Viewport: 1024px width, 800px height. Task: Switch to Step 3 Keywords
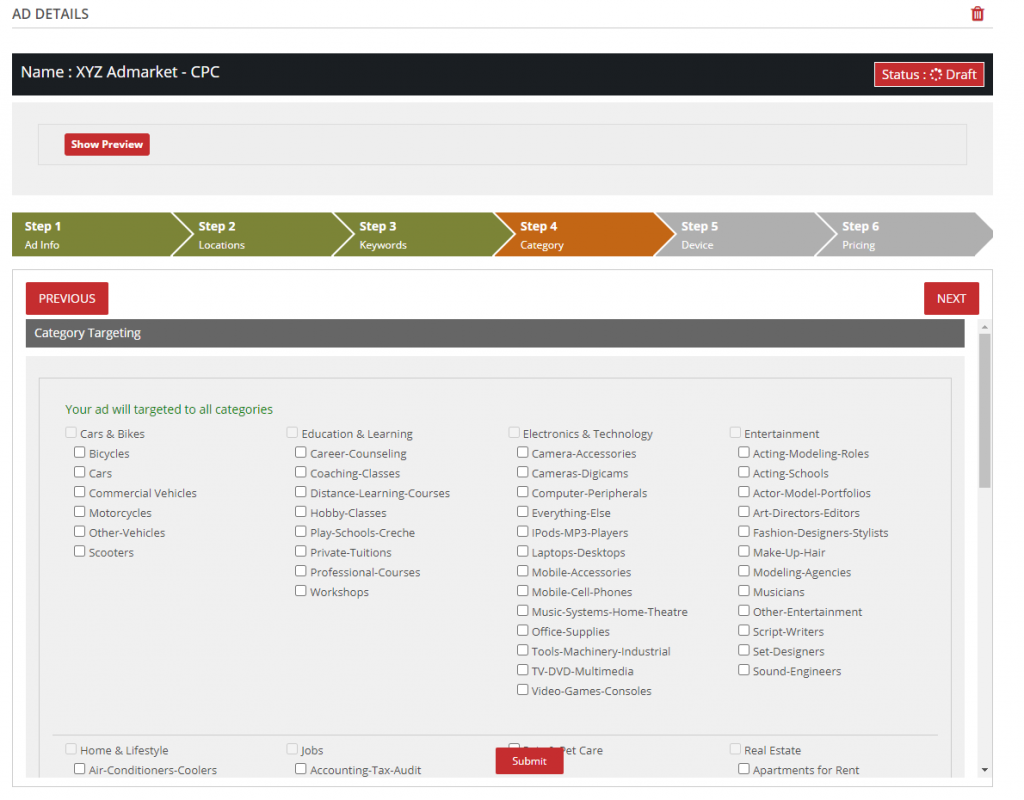[411, 235]
